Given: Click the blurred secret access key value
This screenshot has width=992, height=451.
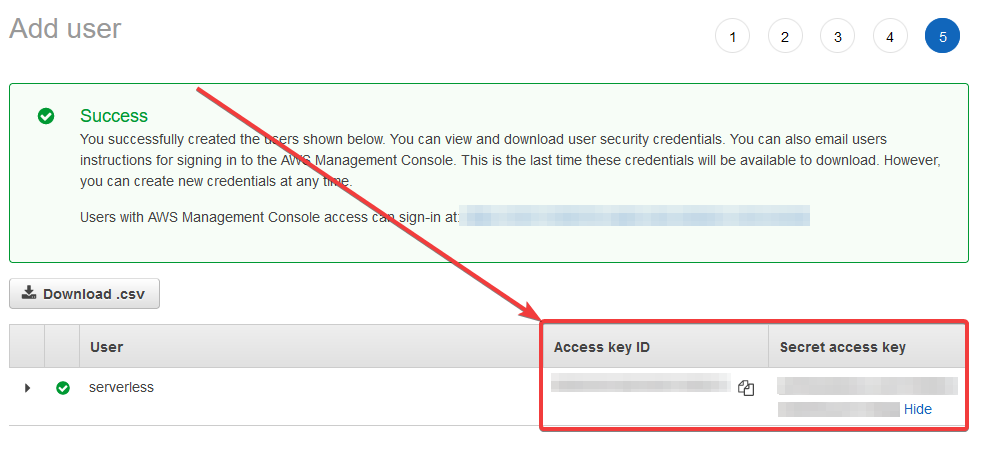Looking at the screenshot, I should pyautogui.click(x=867, y=397).
